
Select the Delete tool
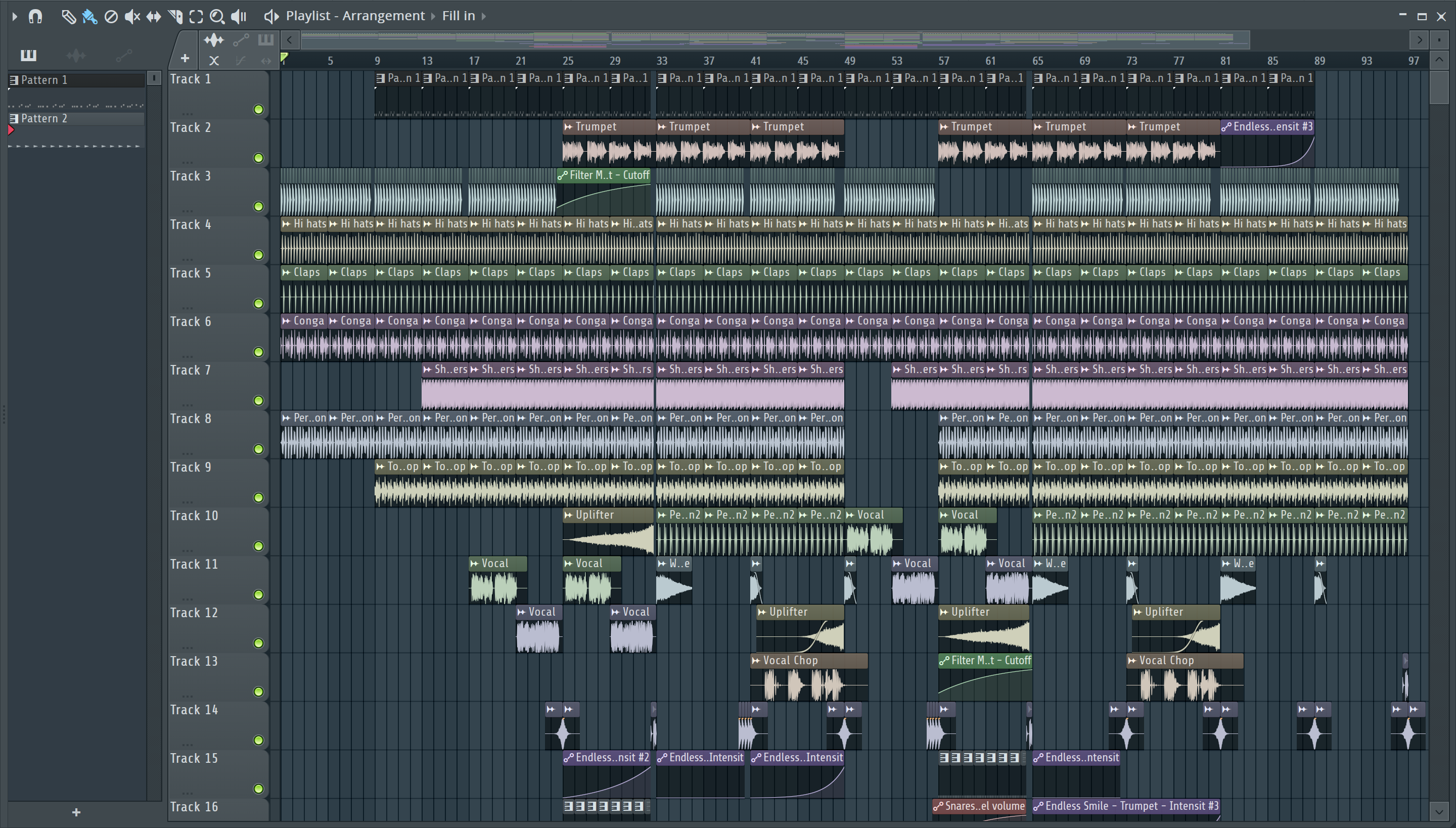coord(111,17)
